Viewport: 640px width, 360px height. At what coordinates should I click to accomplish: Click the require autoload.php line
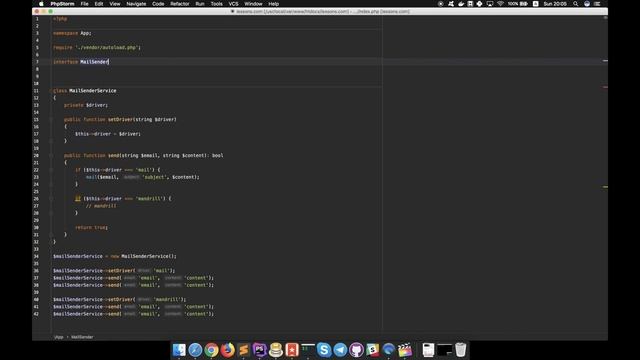click(x=97, y=47)
